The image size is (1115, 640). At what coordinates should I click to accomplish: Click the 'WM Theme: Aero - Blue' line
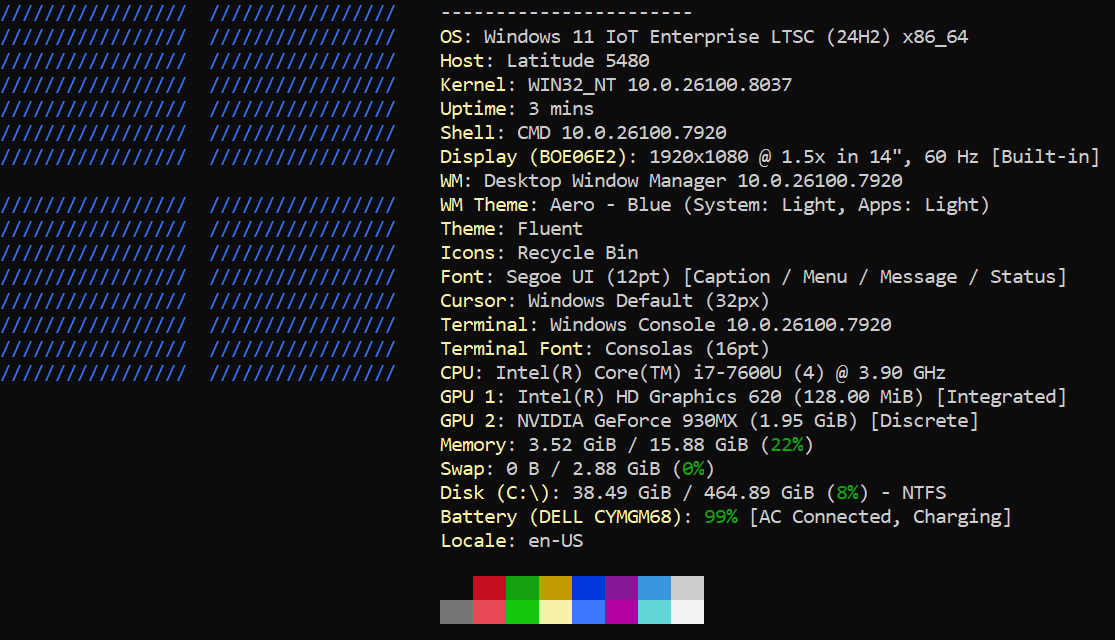tap(715, 206)
